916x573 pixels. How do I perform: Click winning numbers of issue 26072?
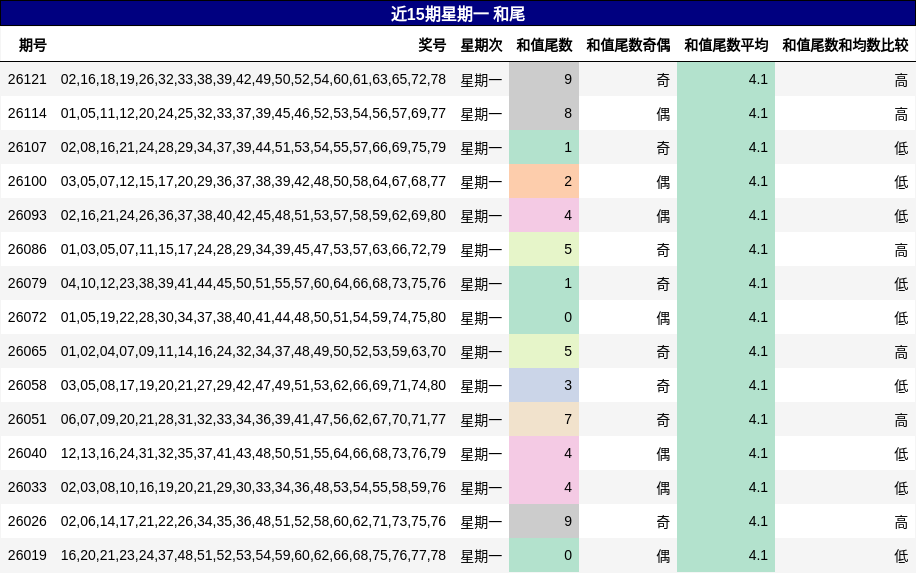click(x=253, y=317)
